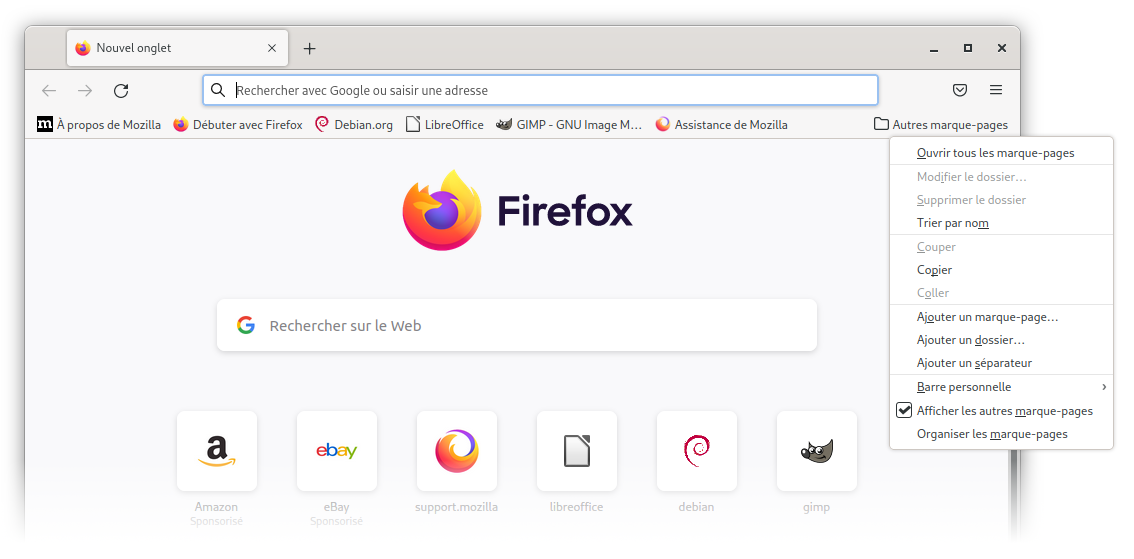Open the eBay shortcut tile

tap(337, 451)
